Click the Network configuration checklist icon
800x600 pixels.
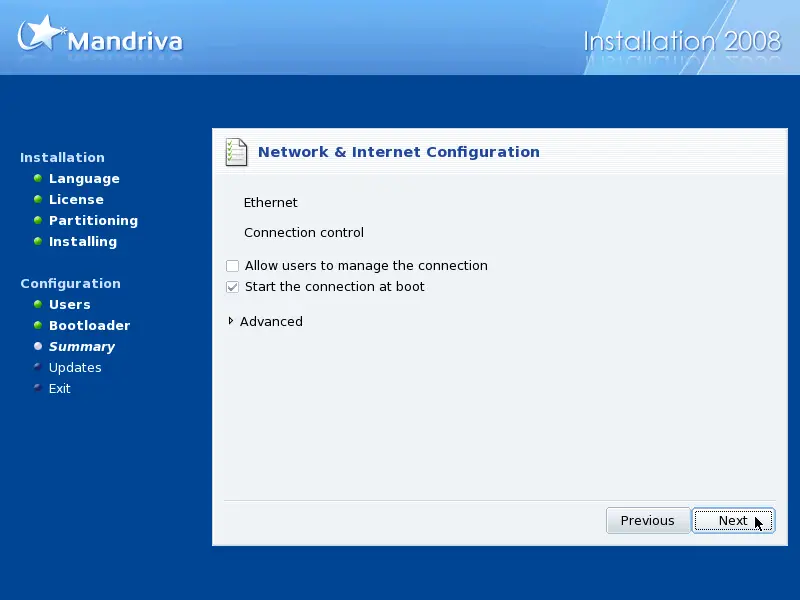tap(236, 152)
